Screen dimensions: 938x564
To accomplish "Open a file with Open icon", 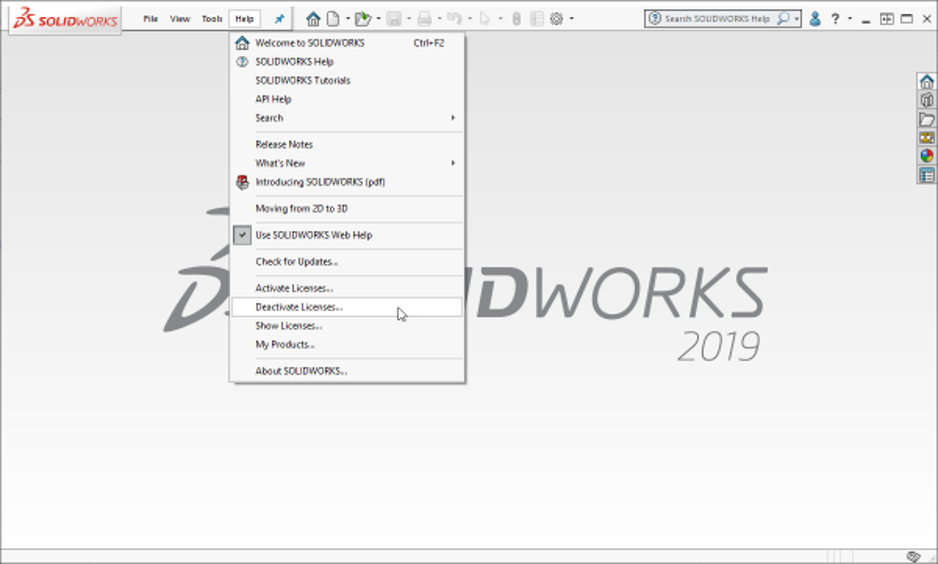I will [363, 19].
